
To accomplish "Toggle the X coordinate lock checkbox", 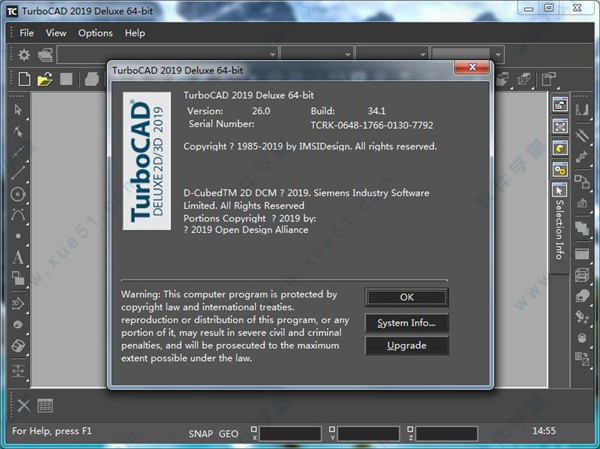I will click(x=254, y=429).
